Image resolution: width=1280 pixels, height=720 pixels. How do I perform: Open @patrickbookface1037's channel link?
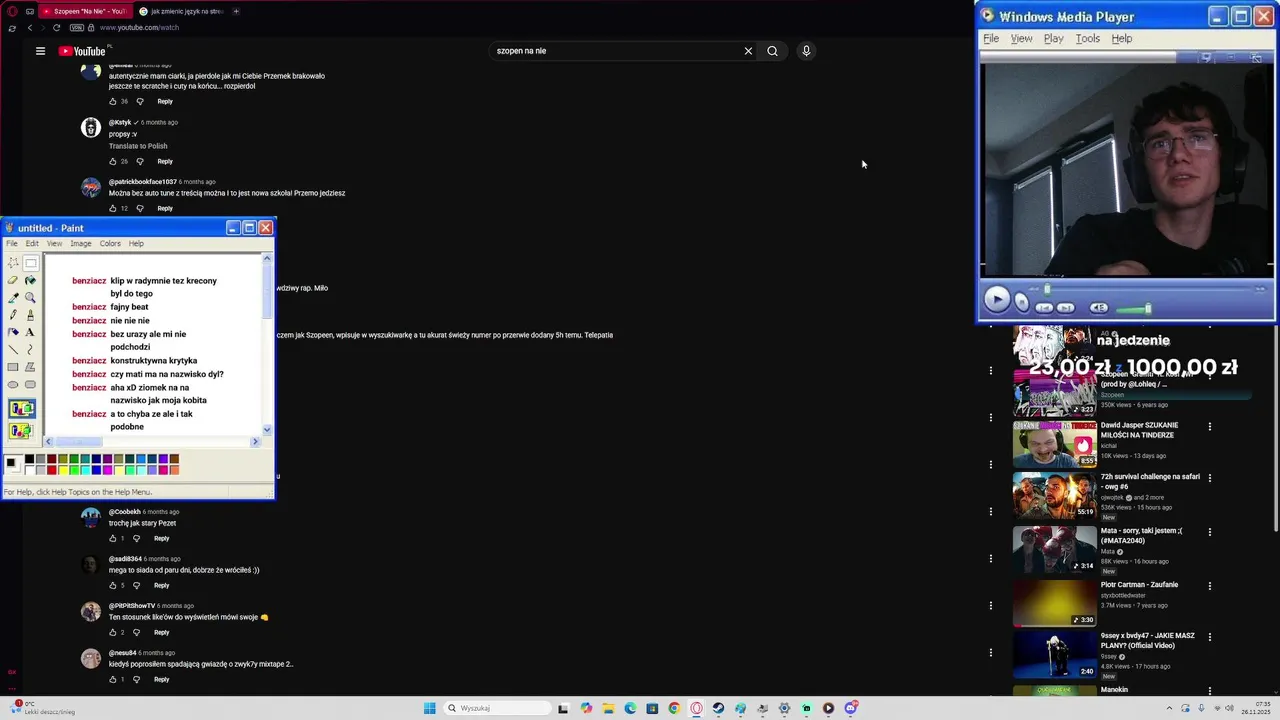point(143,182)
